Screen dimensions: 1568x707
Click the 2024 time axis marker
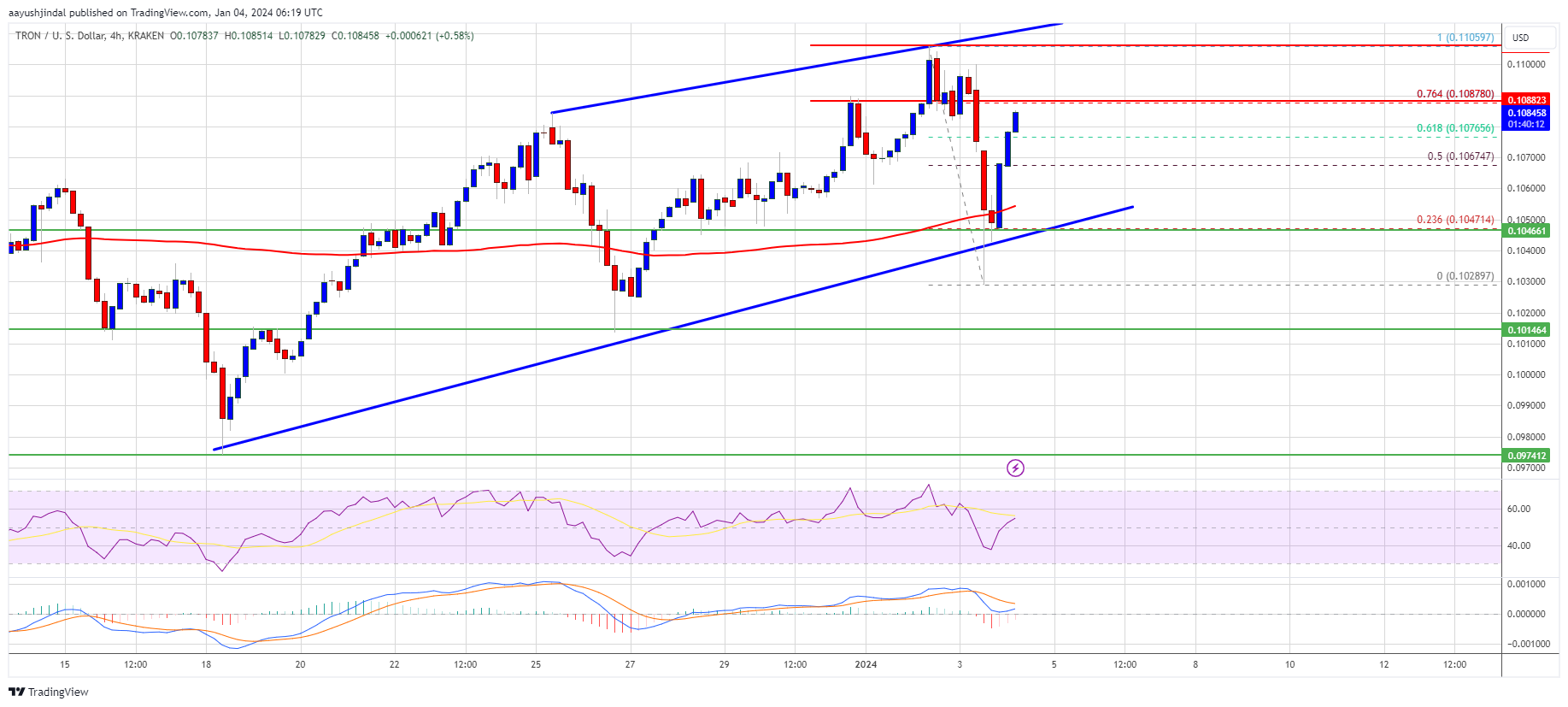[x=866, y=664]
